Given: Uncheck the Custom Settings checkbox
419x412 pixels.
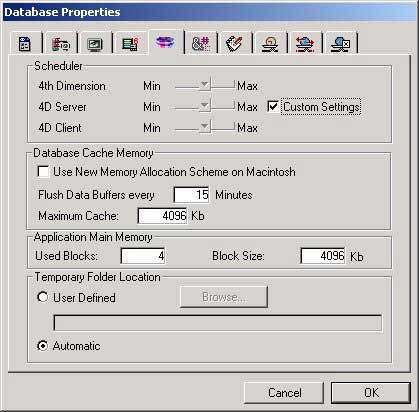Looking at the screenshot, I should [273, 107].
